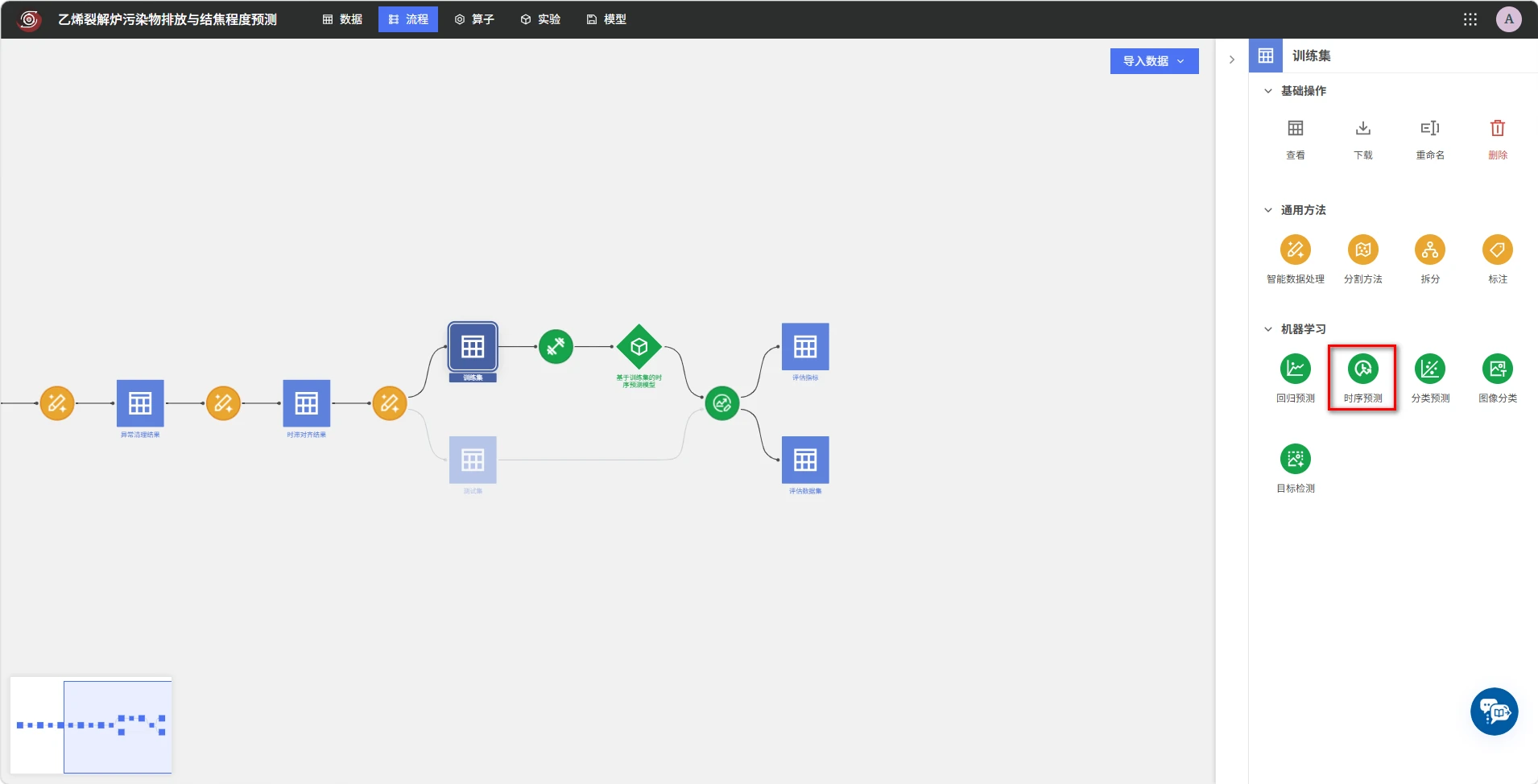Click the orange processing node before 异常清理结果
The image size is (1538, 784).
pyautogui.click(x=57, y=403)
